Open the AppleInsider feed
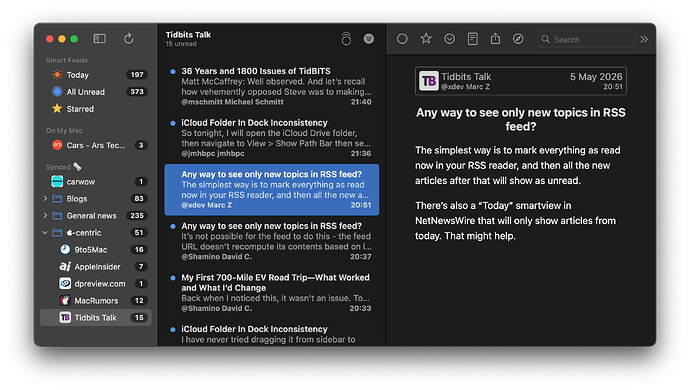The height and width of the screenshot is (390, 690). (x=95, y=267)
